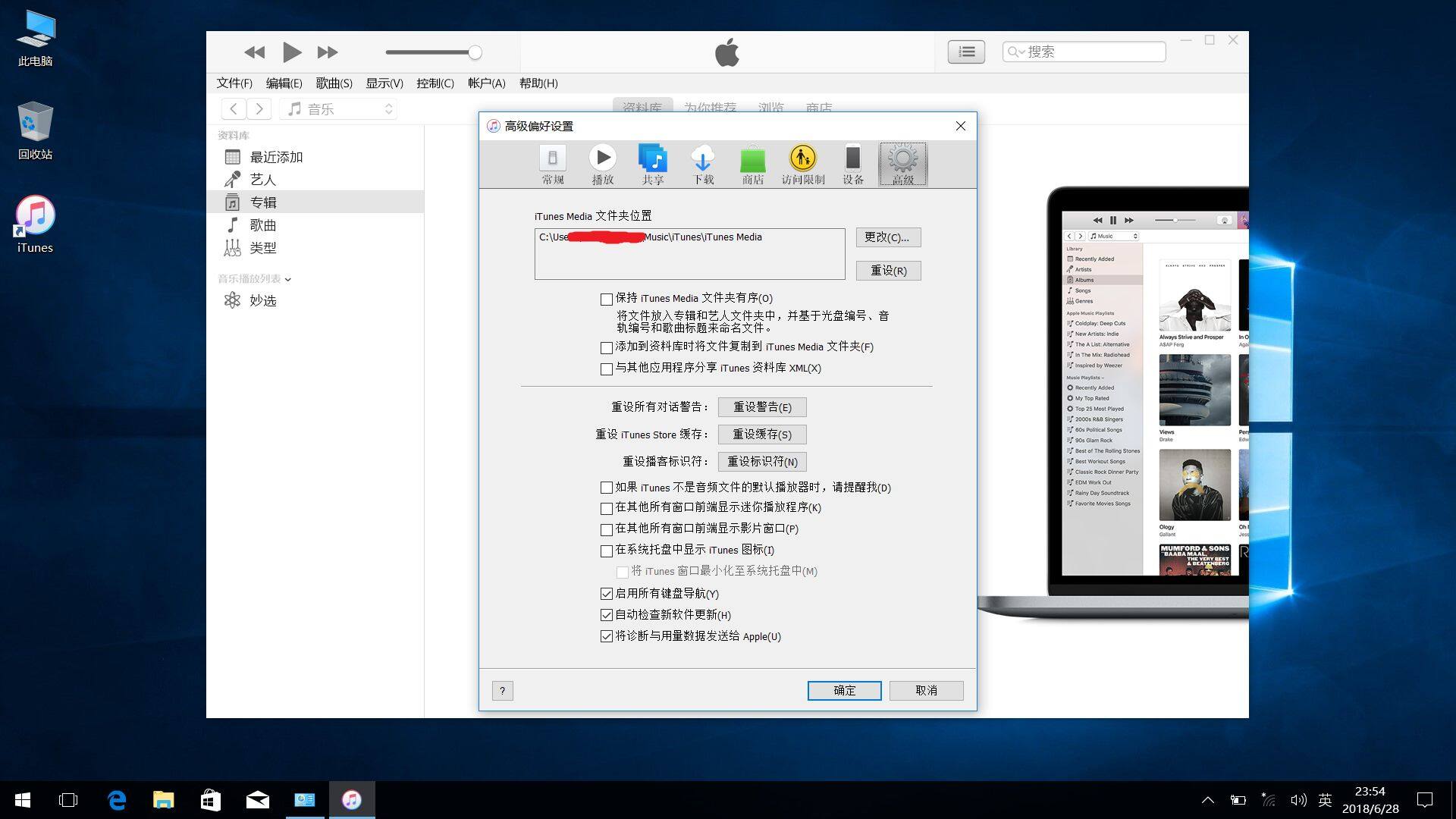Viewport: 1456px width, 819px height.
Task: Click the iTunes play button
Action: pyautogui.click(x=292, y=52)
